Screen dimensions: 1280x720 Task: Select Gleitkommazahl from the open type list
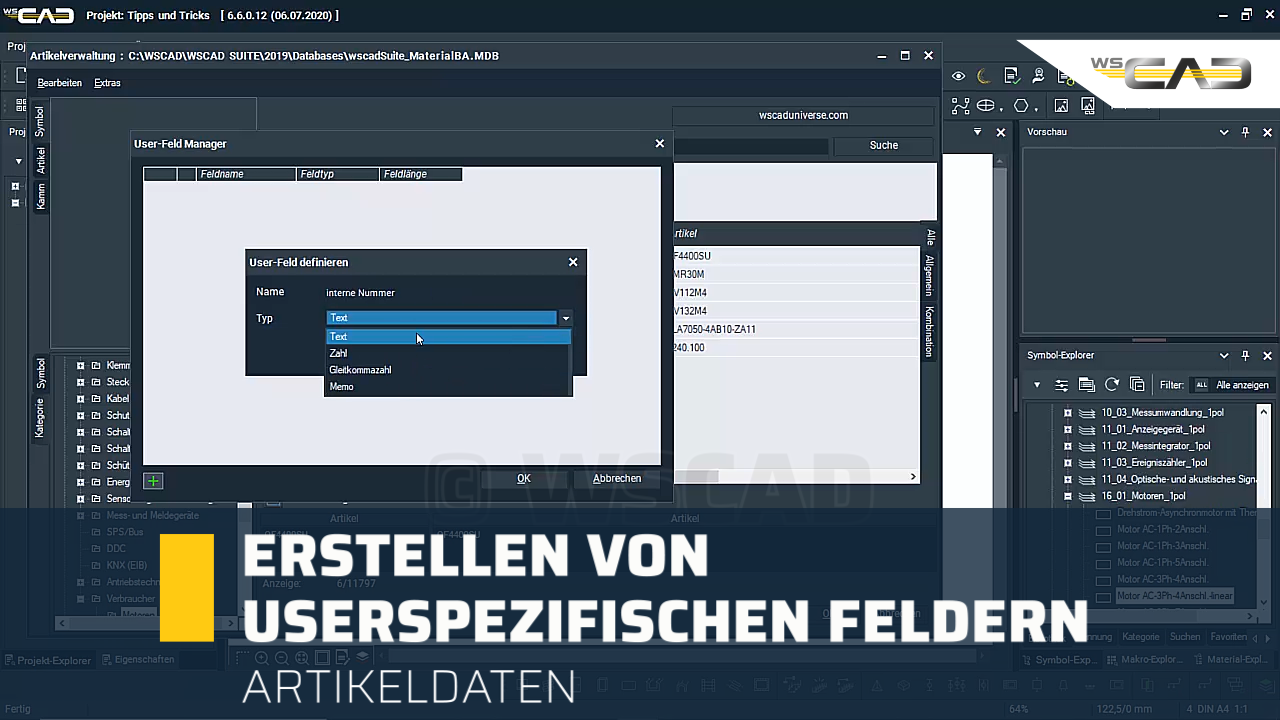pyautogui.click(x=360, y=369)
